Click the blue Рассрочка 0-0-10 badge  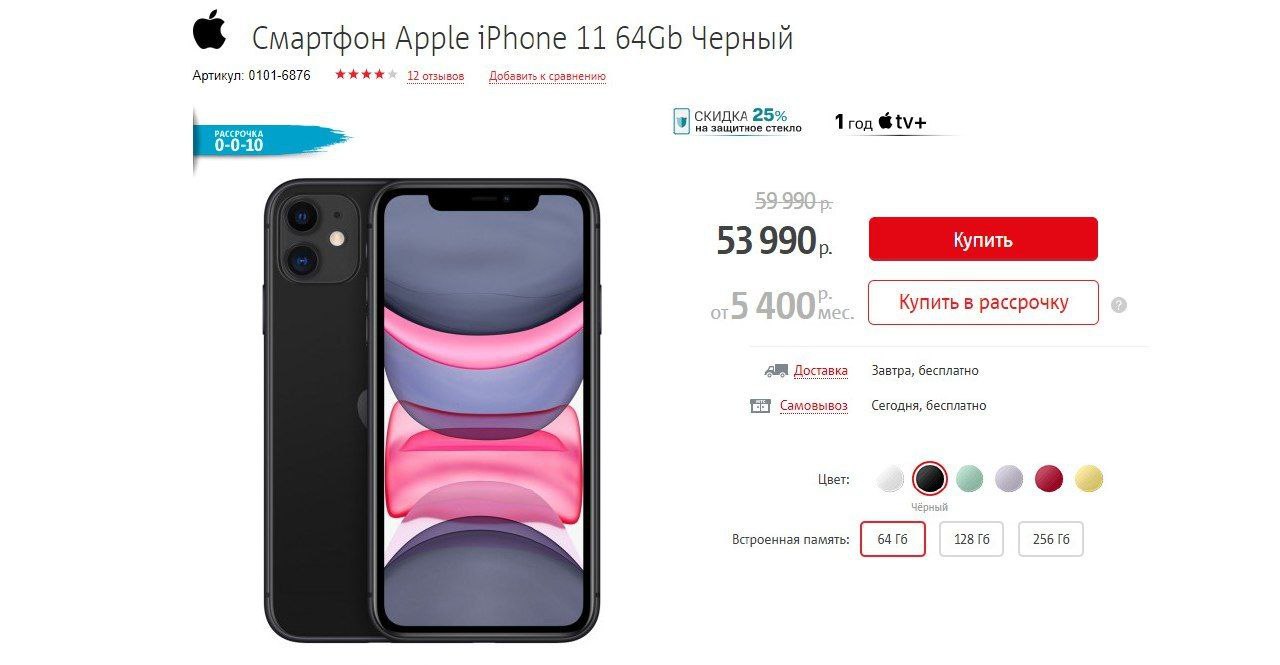[x=267, y=140]
